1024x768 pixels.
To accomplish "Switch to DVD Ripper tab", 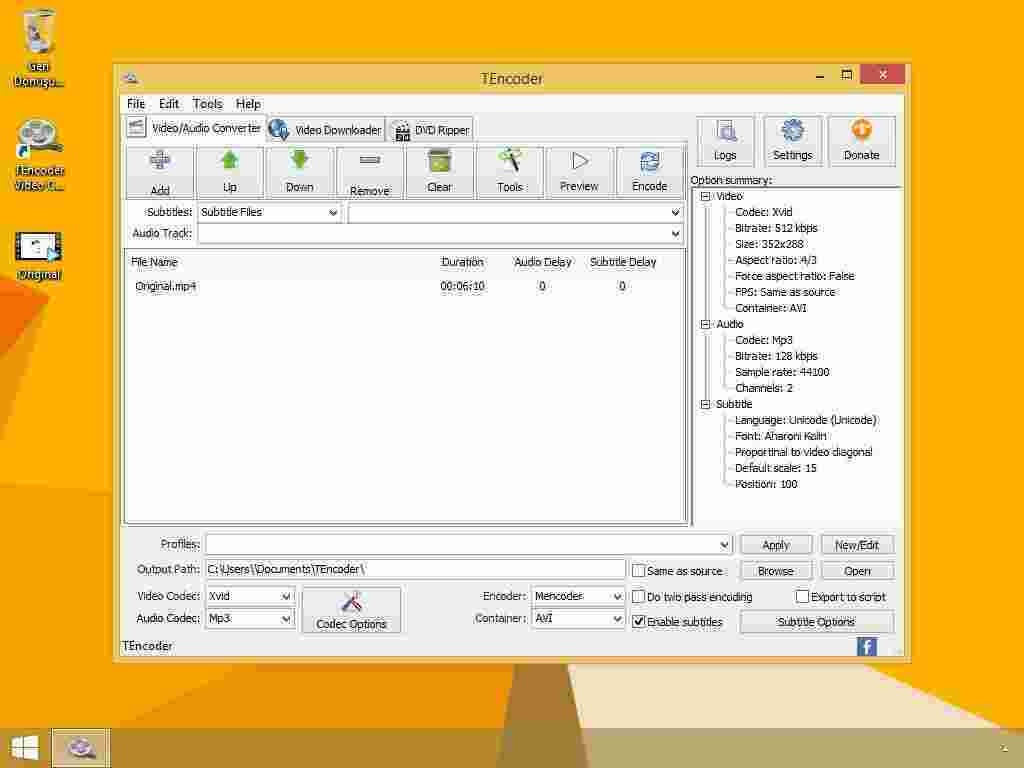I will [432, 130].
